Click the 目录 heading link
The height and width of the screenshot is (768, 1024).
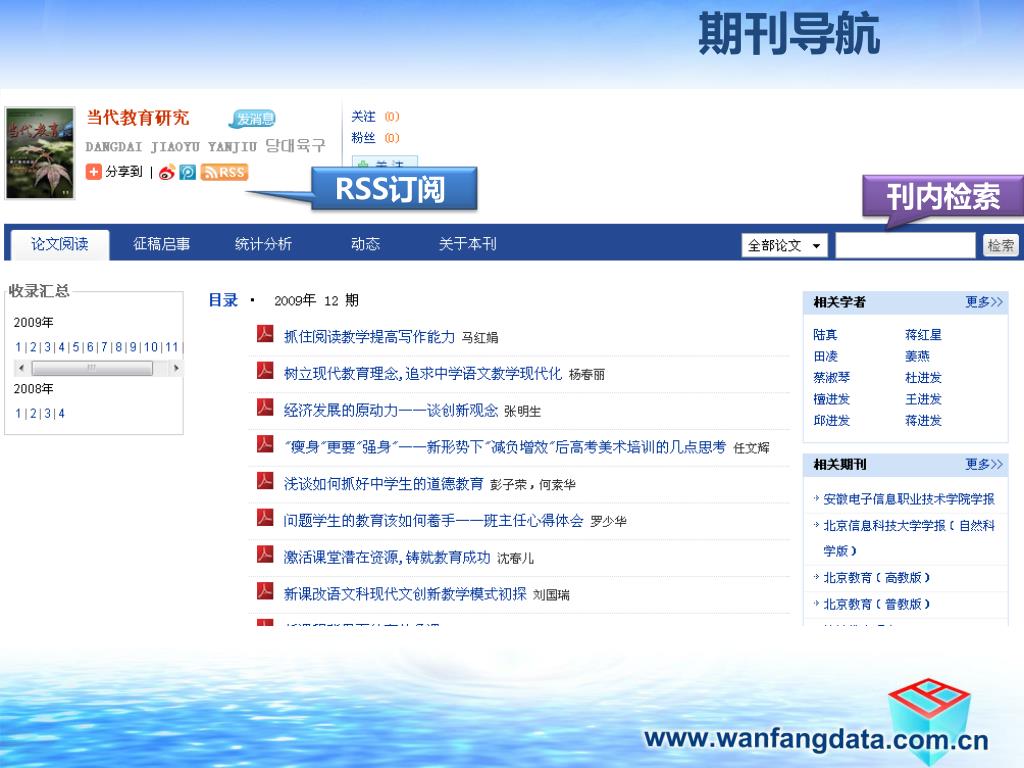[223, 300]
